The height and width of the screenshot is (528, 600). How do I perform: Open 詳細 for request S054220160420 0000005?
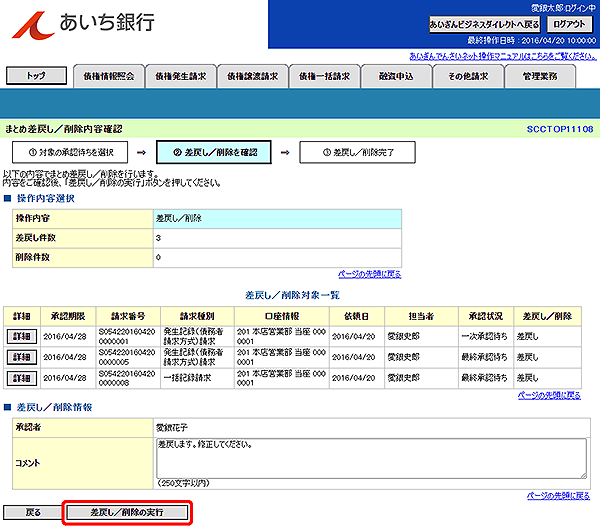[22, 357]
